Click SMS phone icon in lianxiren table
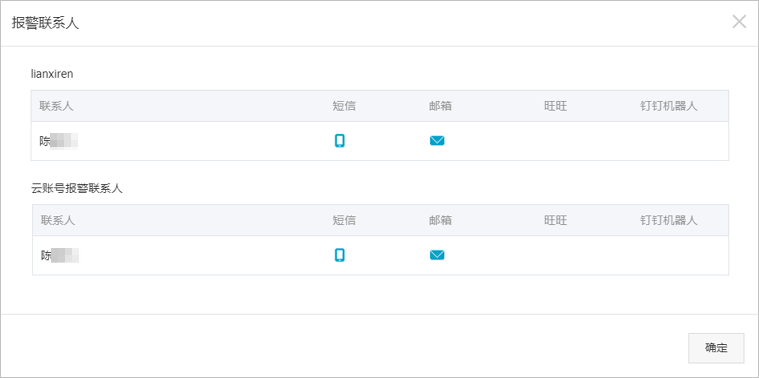Viewport: 759px width, 378px height. point(340,141)
